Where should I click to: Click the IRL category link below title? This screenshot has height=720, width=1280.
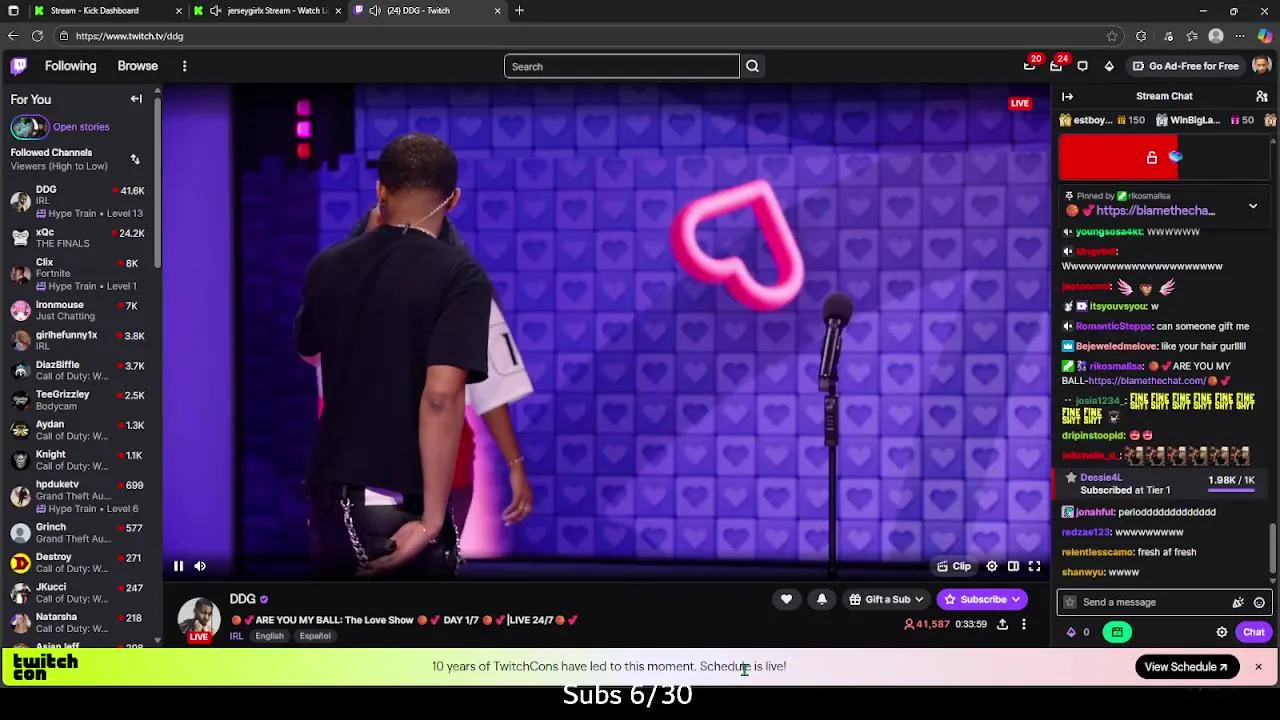237,636
